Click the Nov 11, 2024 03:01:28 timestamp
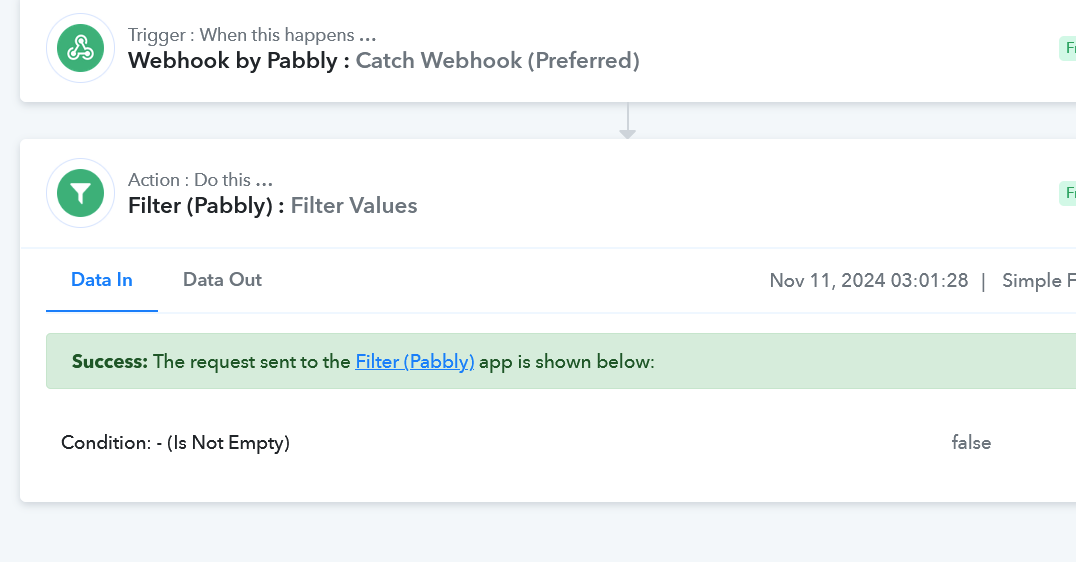The height and width of the screenshot is (562, 1076). coord(869,281)
